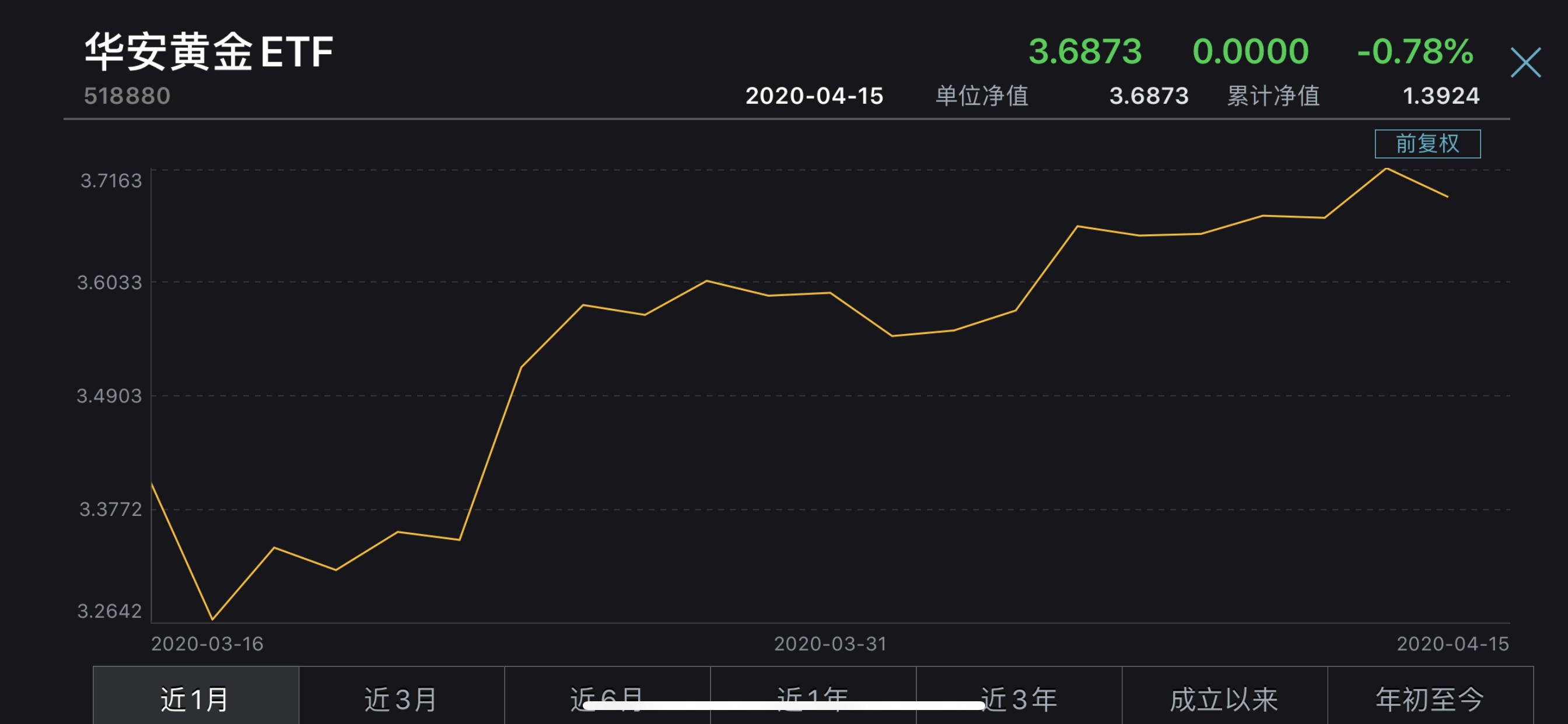
Task: Select the 年初至今 tab
Action: [1430, 697]
